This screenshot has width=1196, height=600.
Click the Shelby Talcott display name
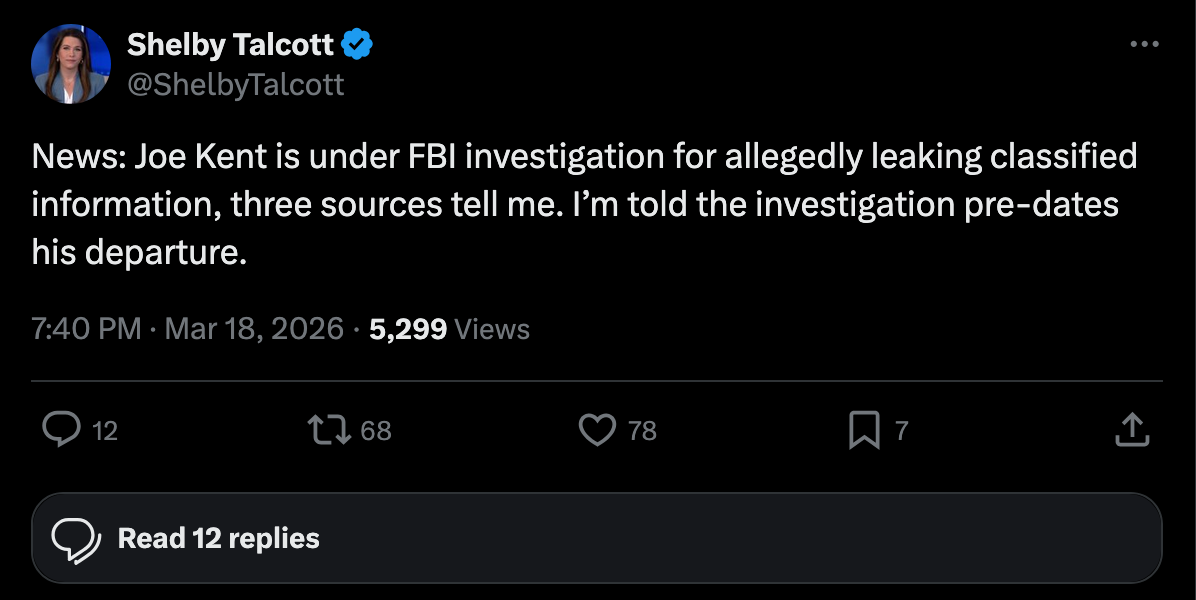click(230, 44)
